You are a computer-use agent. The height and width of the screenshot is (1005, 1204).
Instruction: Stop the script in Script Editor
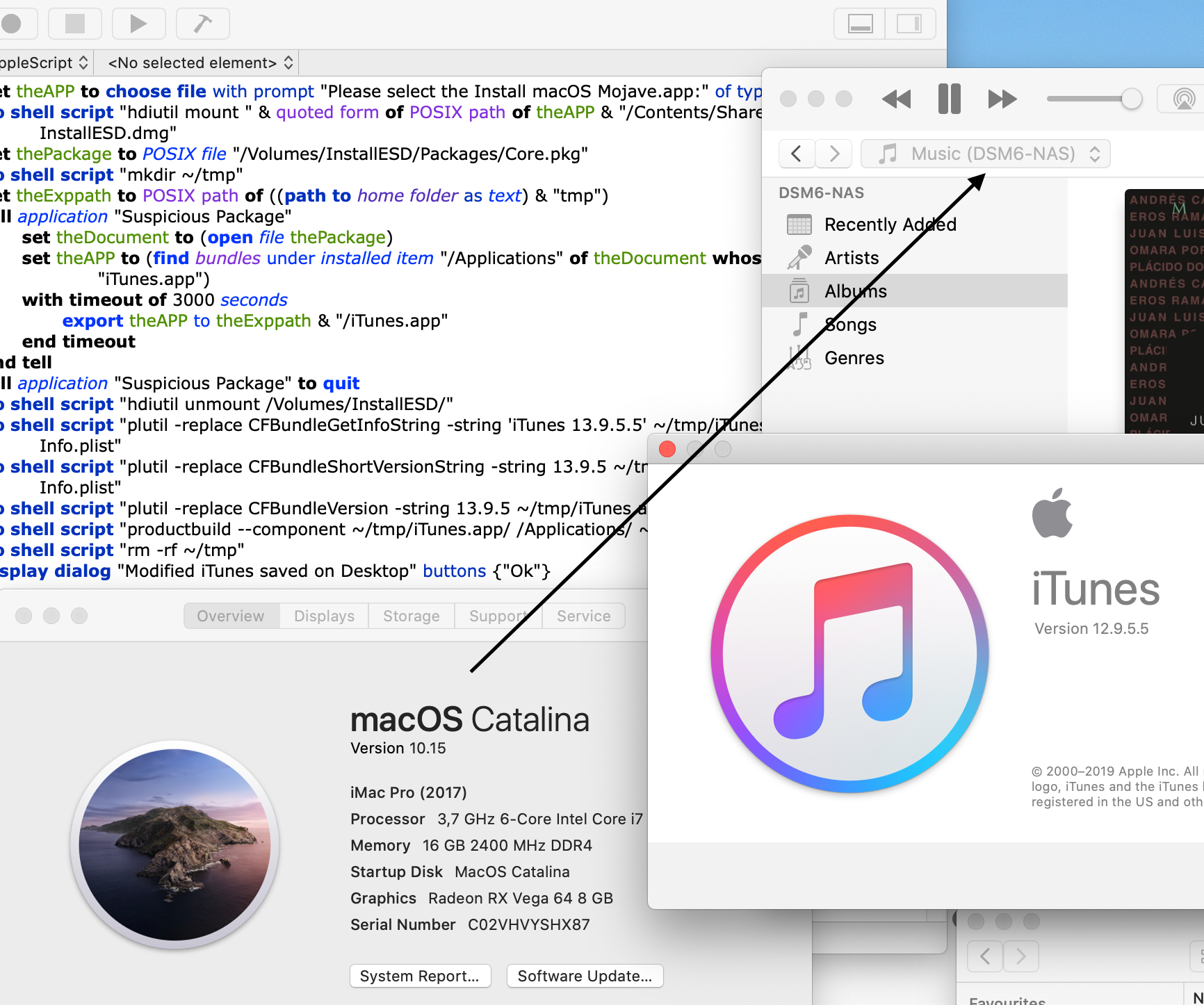coord(75,24)
